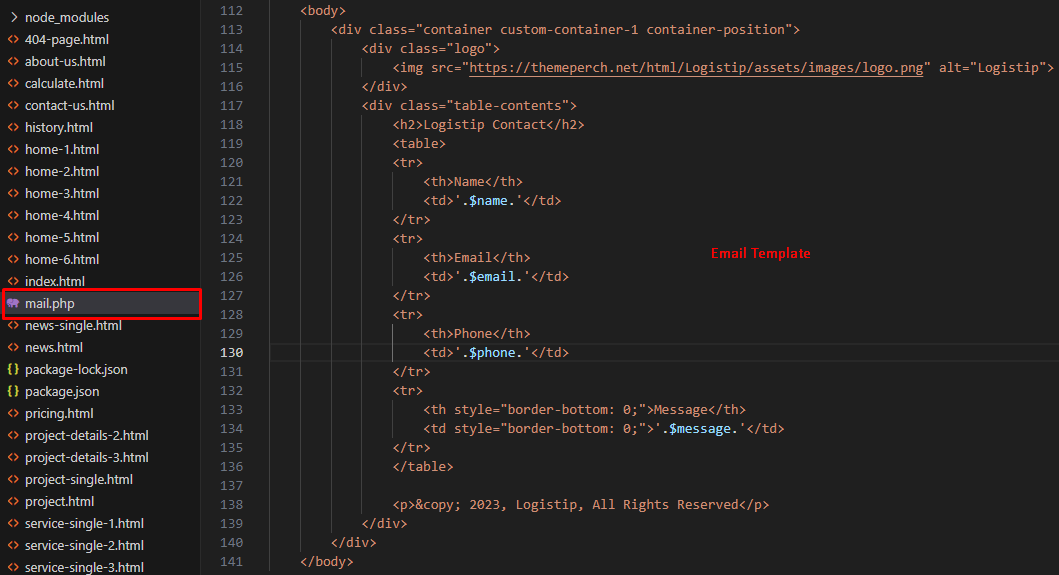The height and width of the screenshot is (575, 1059).
Task: Open the contact-us.html file
Action: tap(69, 105)
